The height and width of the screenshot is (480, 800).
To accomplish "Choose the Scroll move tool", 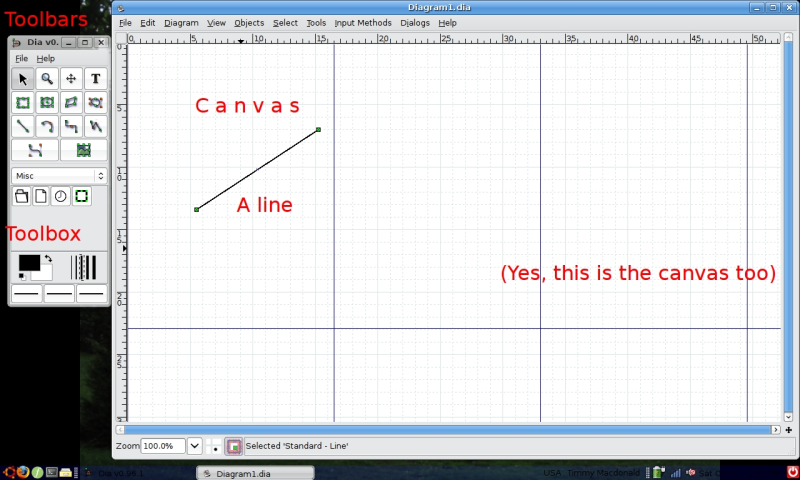I will tap(71, 79).
